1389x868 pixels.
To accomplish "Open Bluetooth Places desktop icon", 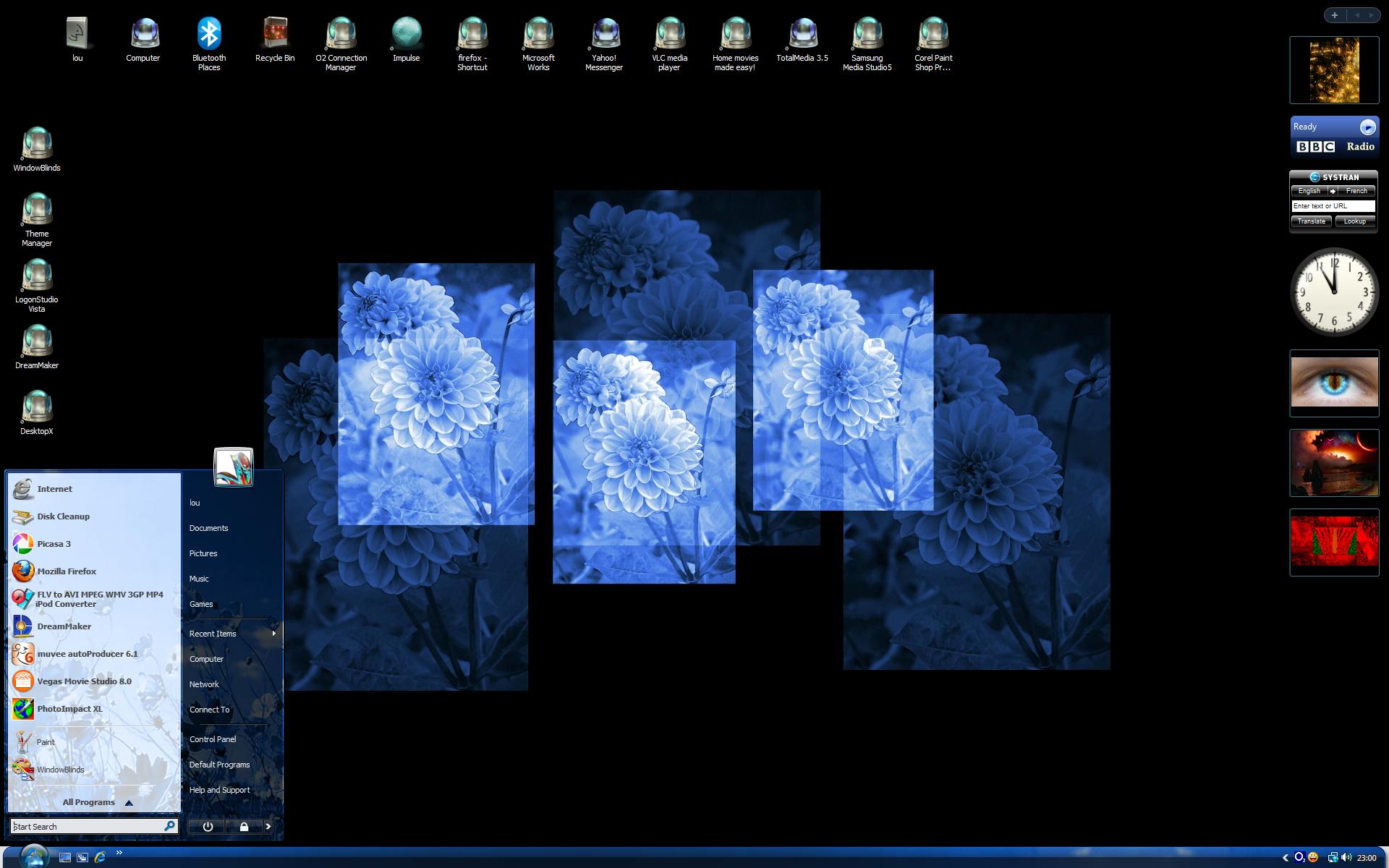I will pyautogui.click(x=209, y=43).
